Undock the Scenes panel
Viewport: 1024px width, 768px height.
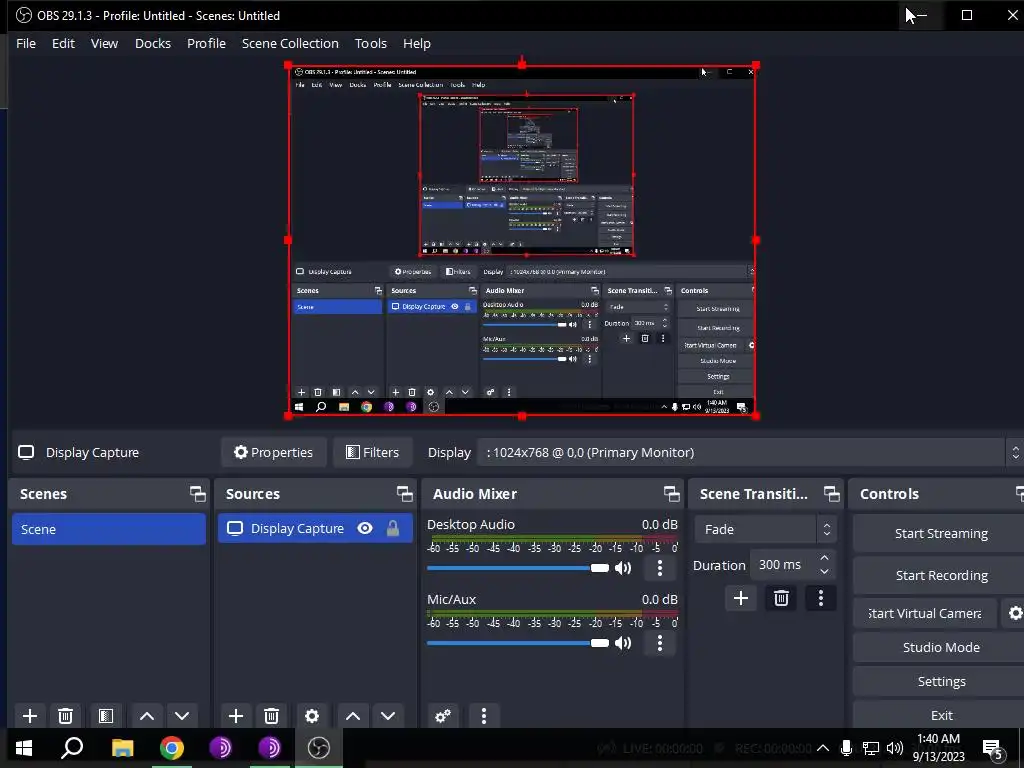(197, 494)
